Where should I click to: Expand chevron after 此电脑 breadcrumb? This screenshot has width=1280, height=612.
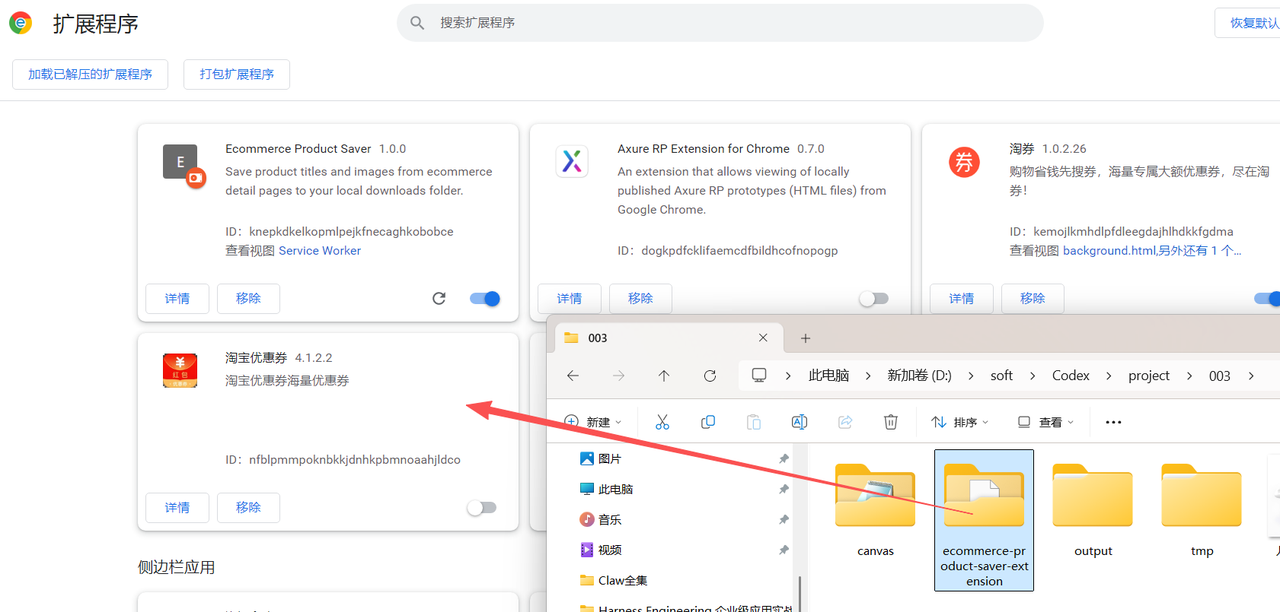click(869, 376)
